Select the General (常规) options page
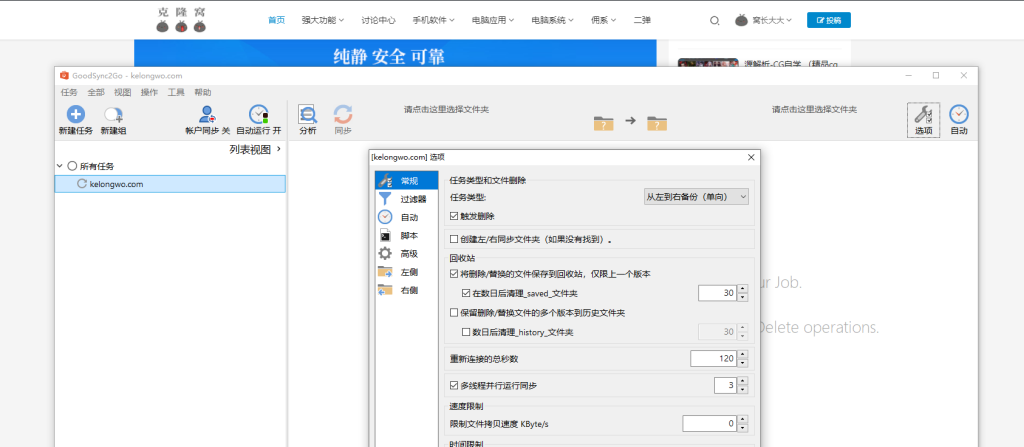 tap(405, 181)
